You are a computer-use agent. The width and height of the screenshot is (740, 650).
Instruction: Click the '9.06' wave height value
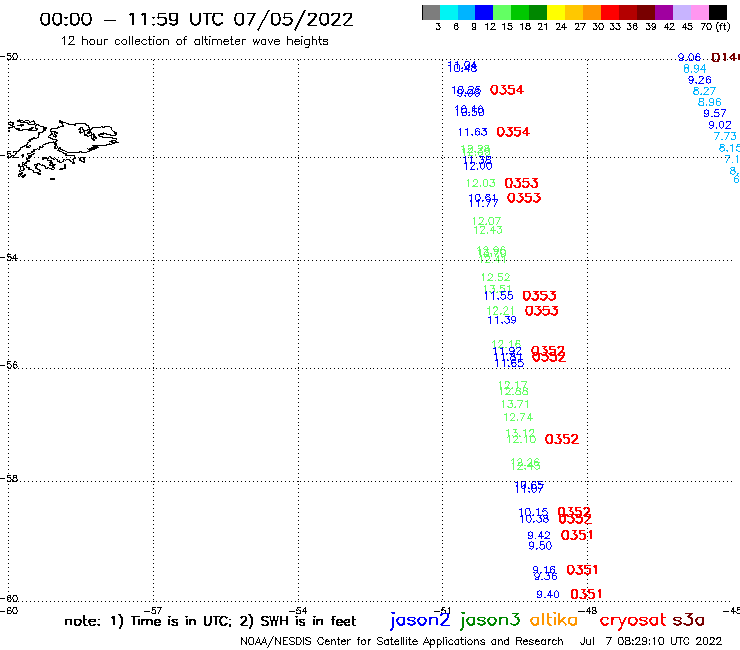689,57
